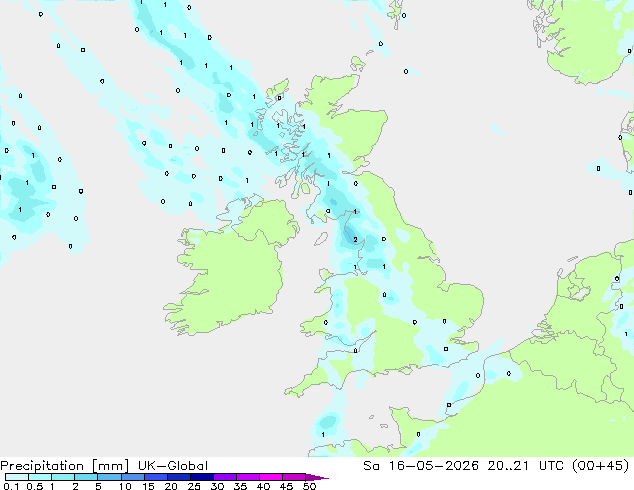Select the 'UK-Global' model label

173,466
